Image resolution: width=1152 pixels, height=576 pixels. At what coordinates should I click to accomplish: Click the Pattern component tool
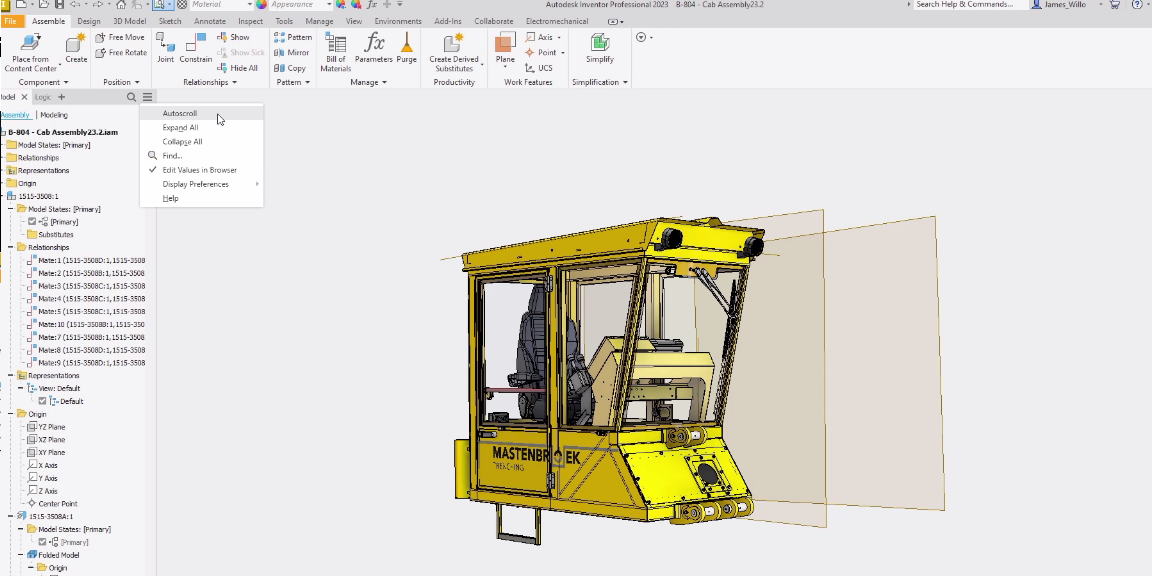point(293,37)
